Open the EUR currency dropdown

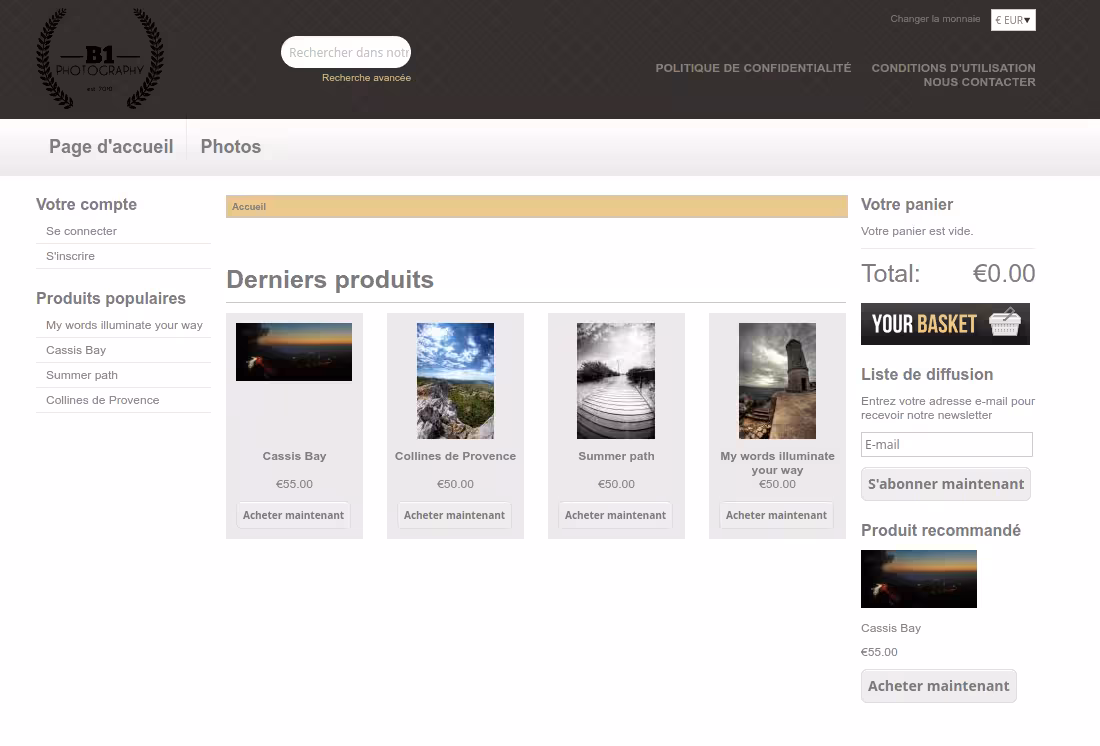click(x=1013, y=20)
